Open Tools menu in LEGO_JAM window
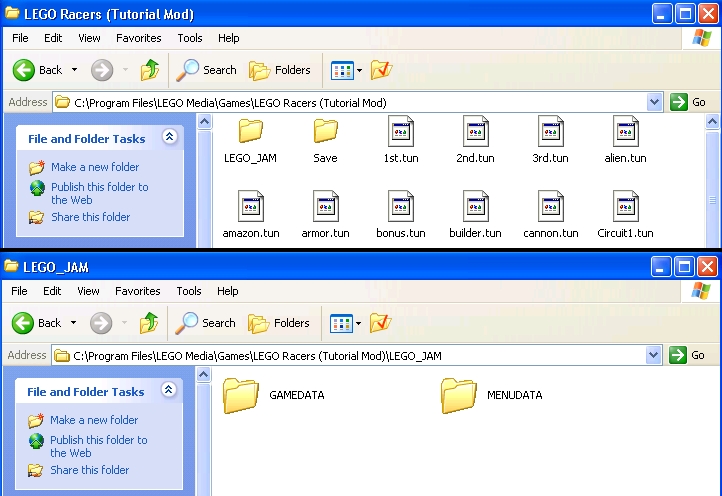Image resolution: width=722 pixels, height=496 pixels. [189, 291]
